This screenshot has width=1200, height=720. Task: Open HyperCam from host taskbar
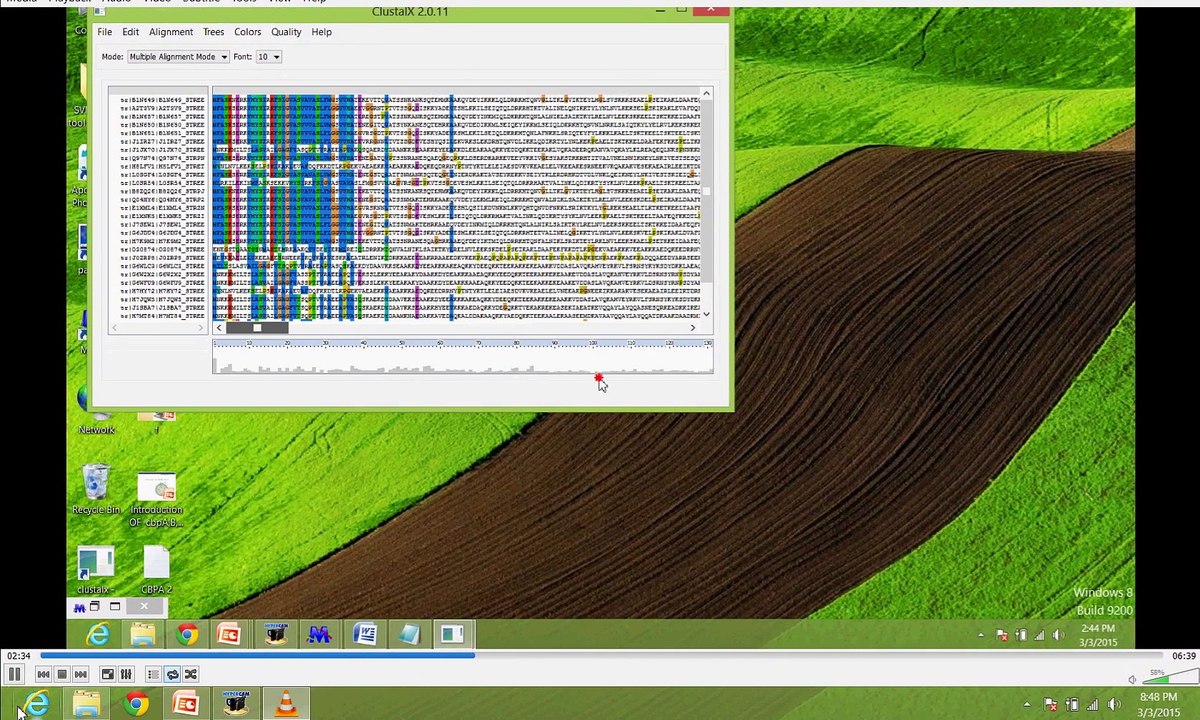coord(236,705)
